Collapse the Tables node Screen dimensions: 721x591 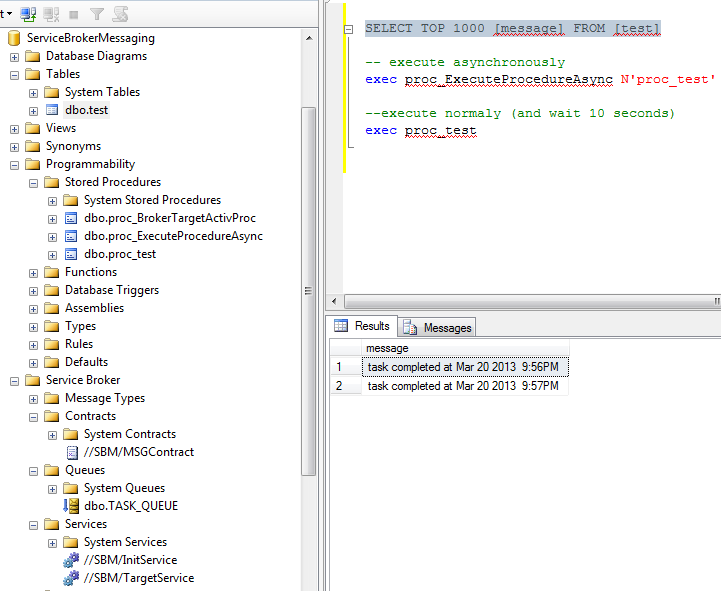[14, 74]
